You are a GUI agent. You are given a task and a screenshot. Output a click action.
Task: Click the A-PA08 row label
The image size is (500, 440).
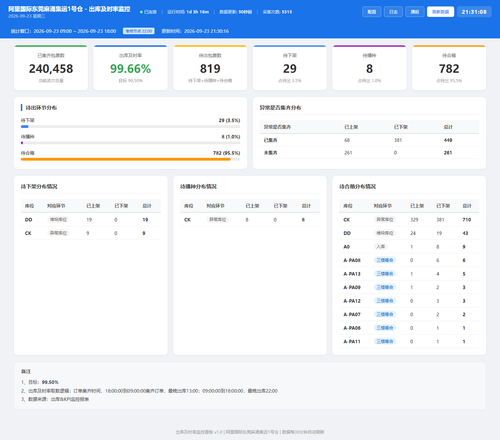(x=352, y=260)
